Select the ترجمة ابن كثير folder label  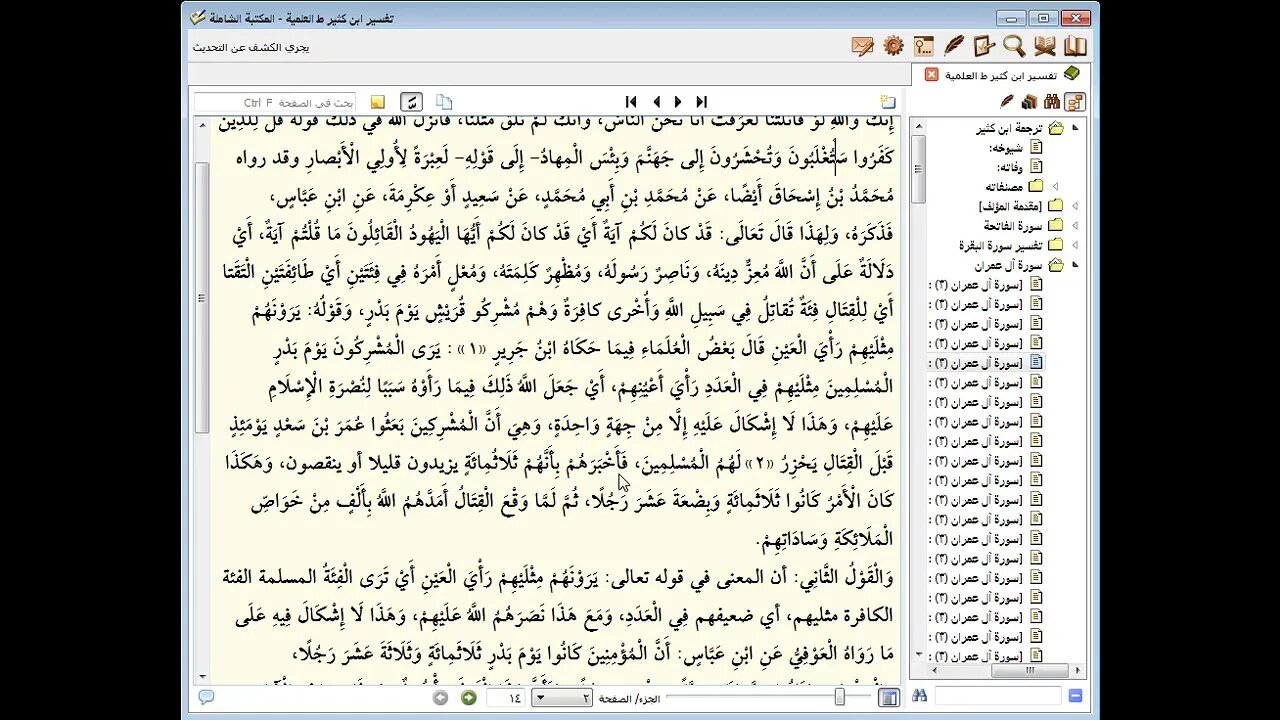pyautogui.click(x=1010, y=128)
